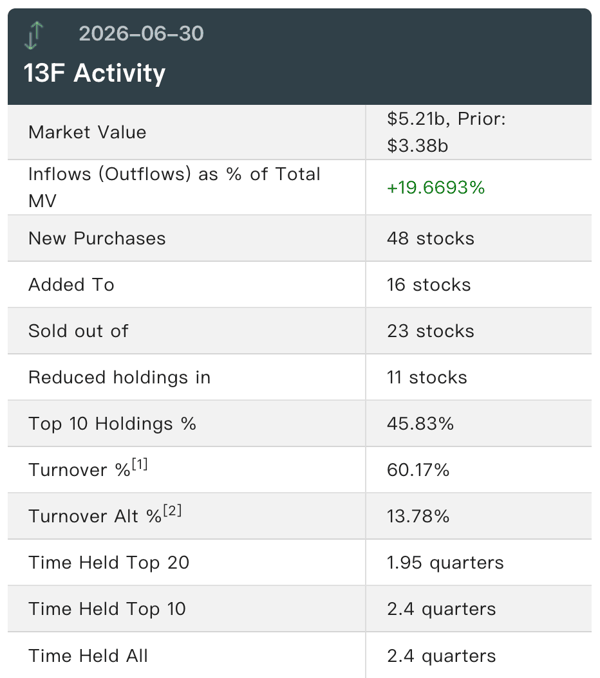This screenshot has width=600, height=678.
Task: Select the Time Held Top 20 row
Action: (300, 562)
